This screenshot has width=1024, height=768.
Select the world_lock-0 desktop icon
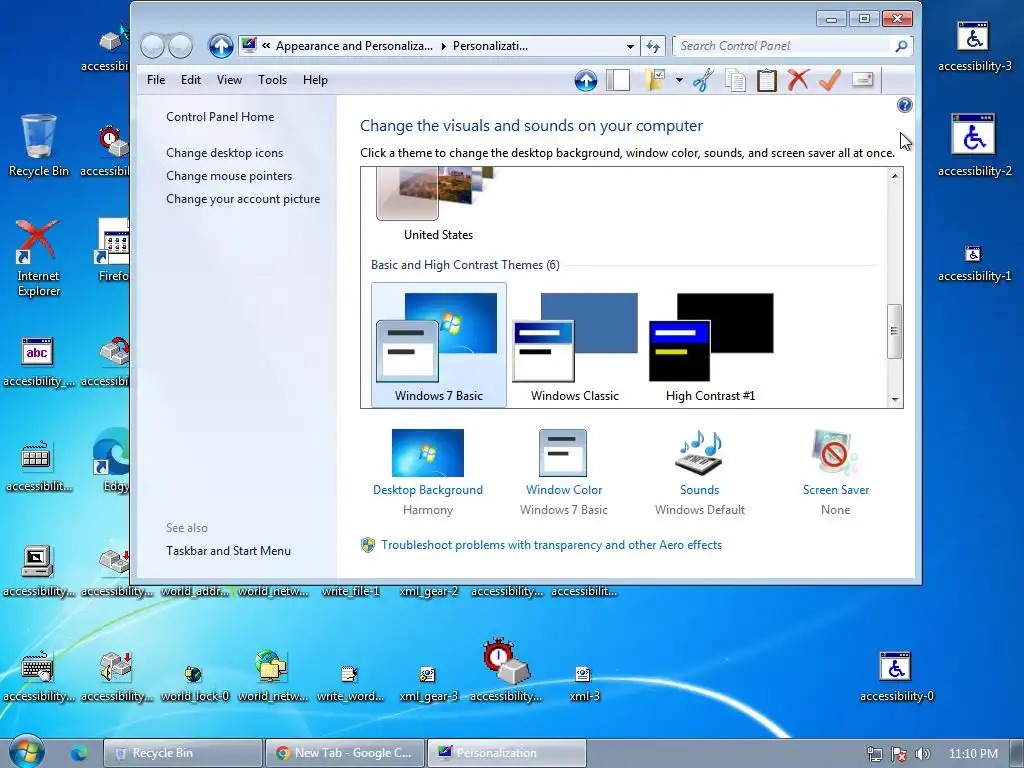pos(194,683)
